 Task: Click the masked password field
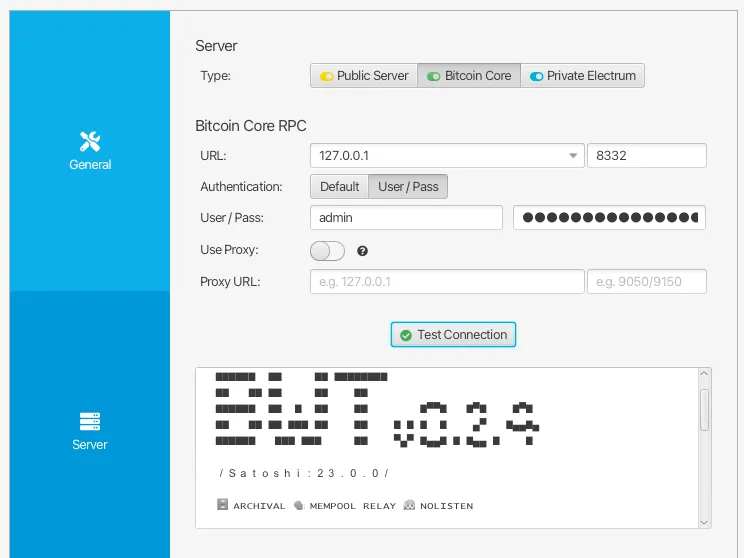(609, 218)
